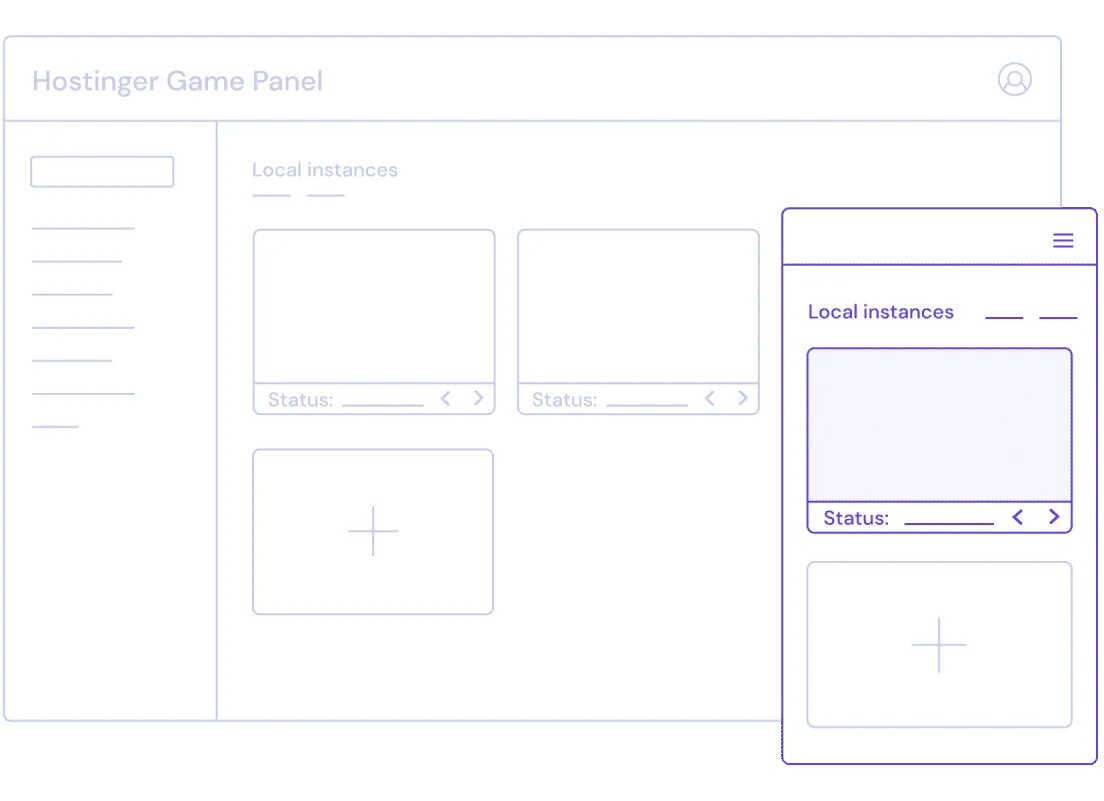Select the first desktop instance preview
This screenshot has height=801, width=1104.
click(x=374, y=306)
